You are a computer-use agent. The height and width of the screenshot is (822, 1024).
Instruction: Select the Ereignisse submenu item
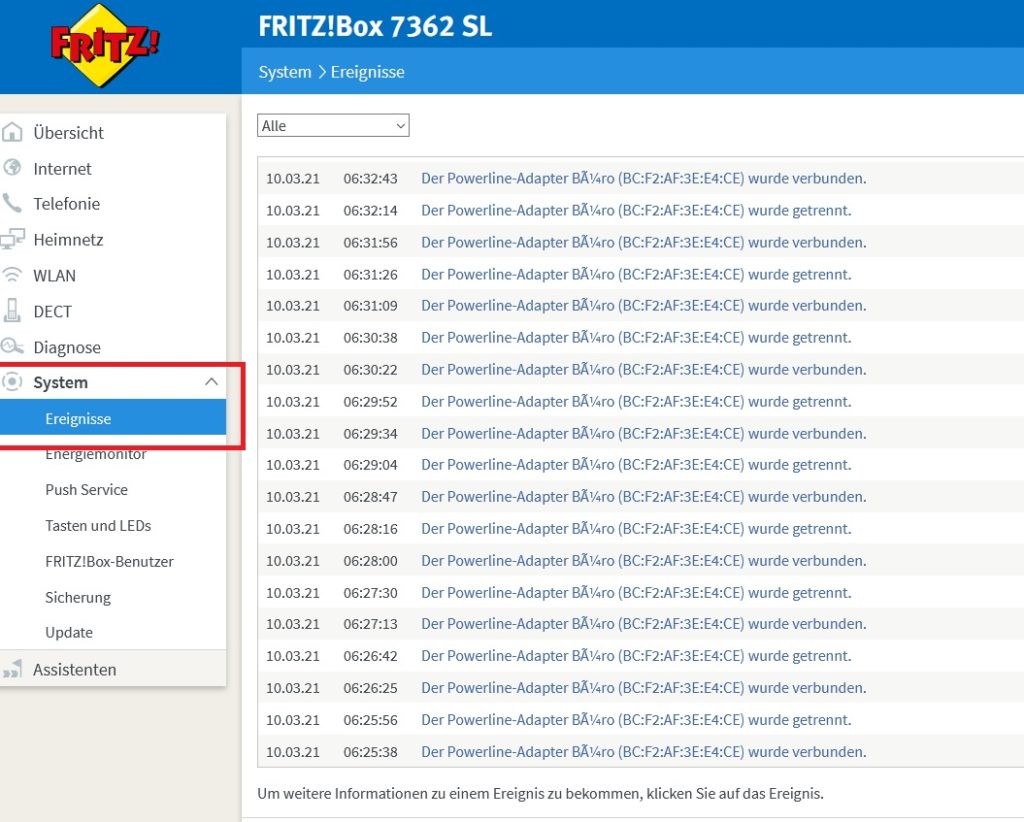point(113,418)
